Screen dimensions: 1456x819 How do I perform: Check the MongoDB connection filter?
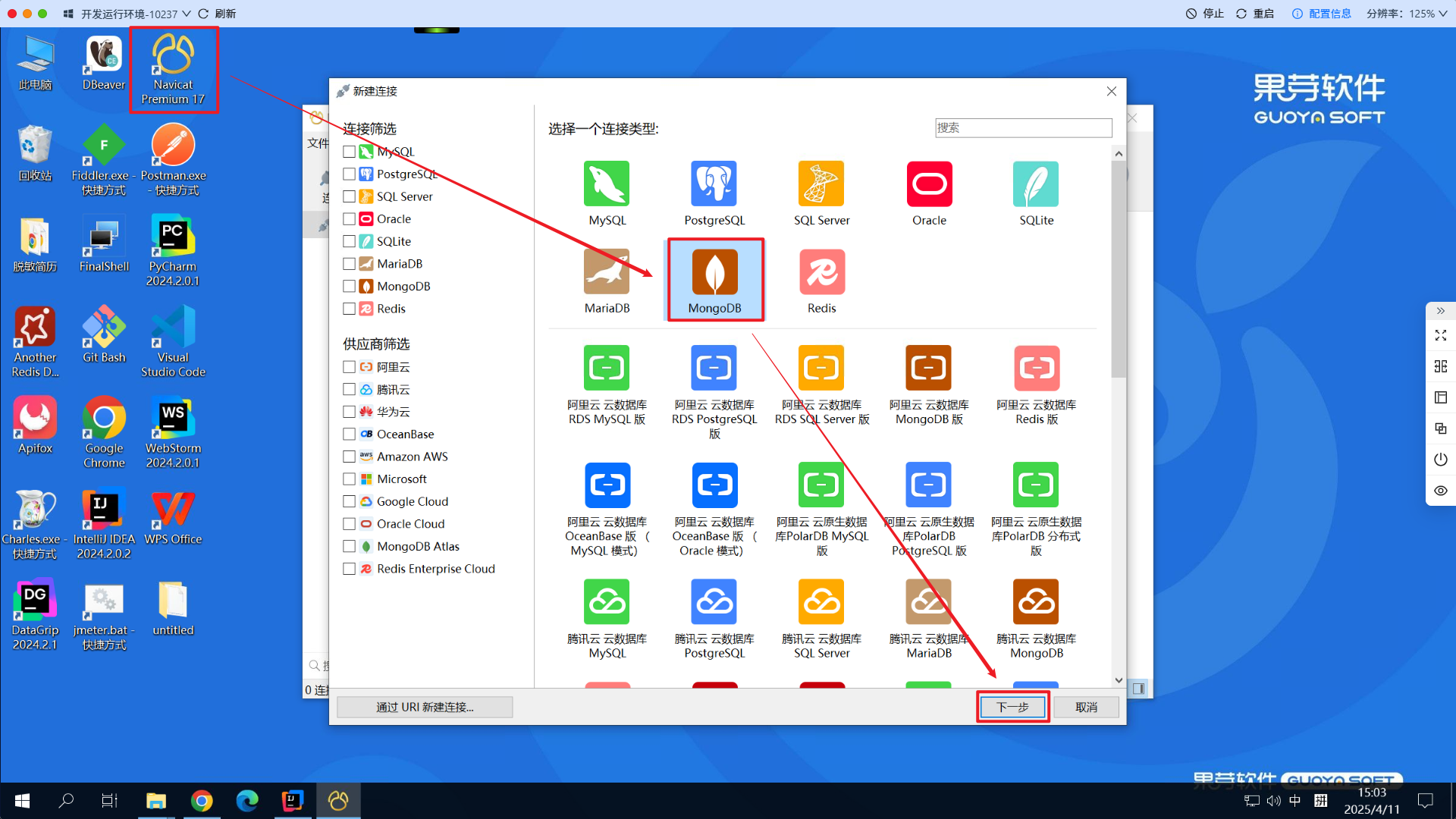pyautogui.click(x=349, y=286)
